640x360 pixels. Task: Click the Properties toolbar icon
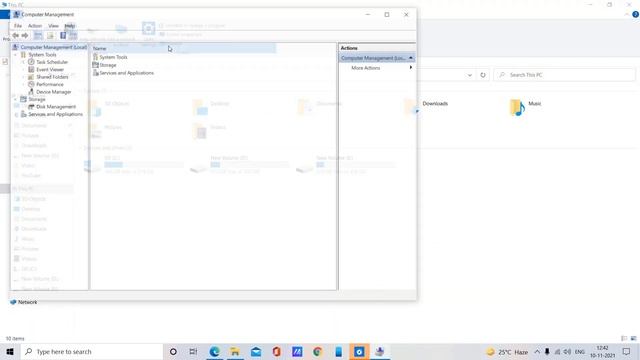[50, 36]
